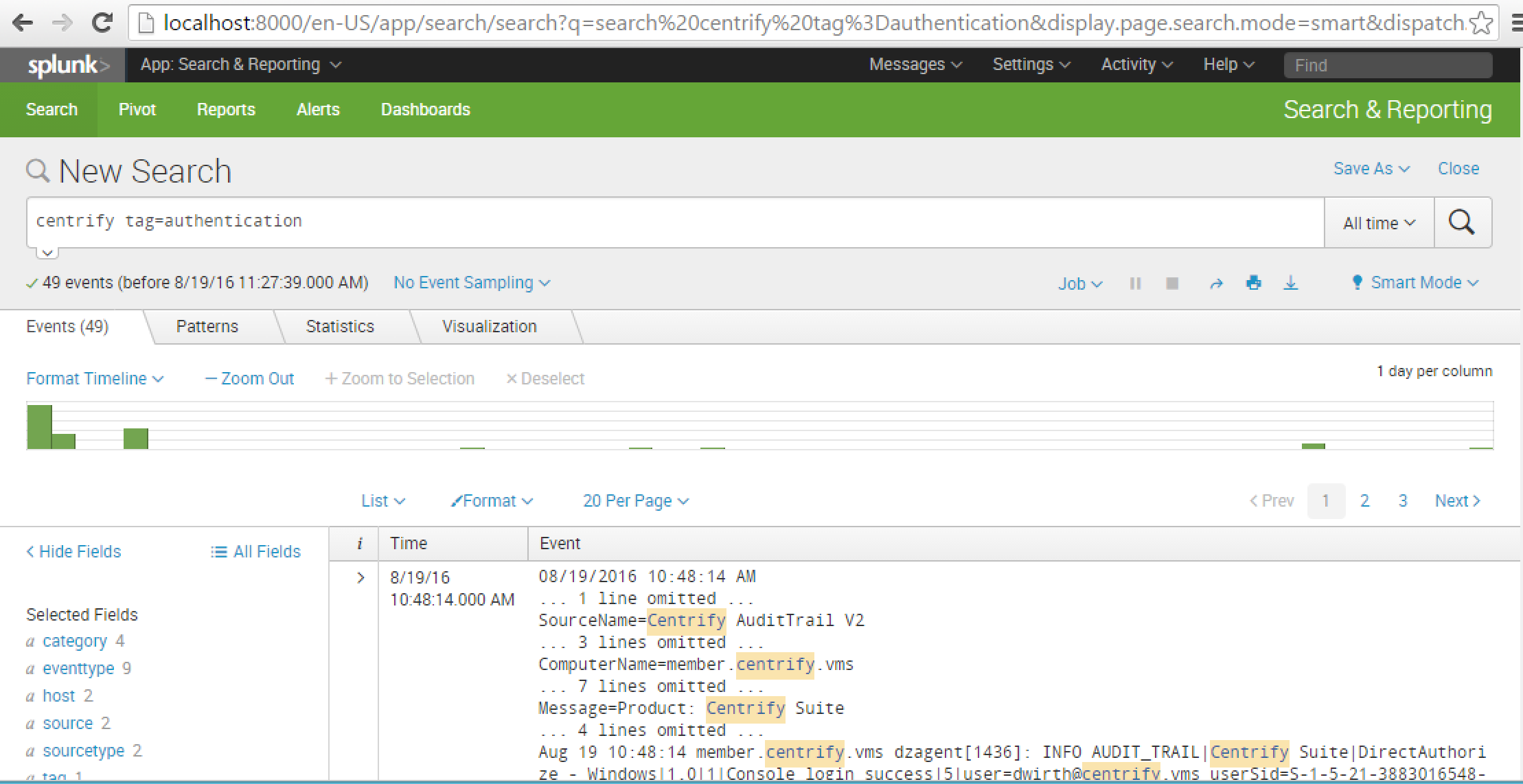The height and width of the screenshot is (784, 1523).
Task: Open the Settings menu
Action: 1031,65
